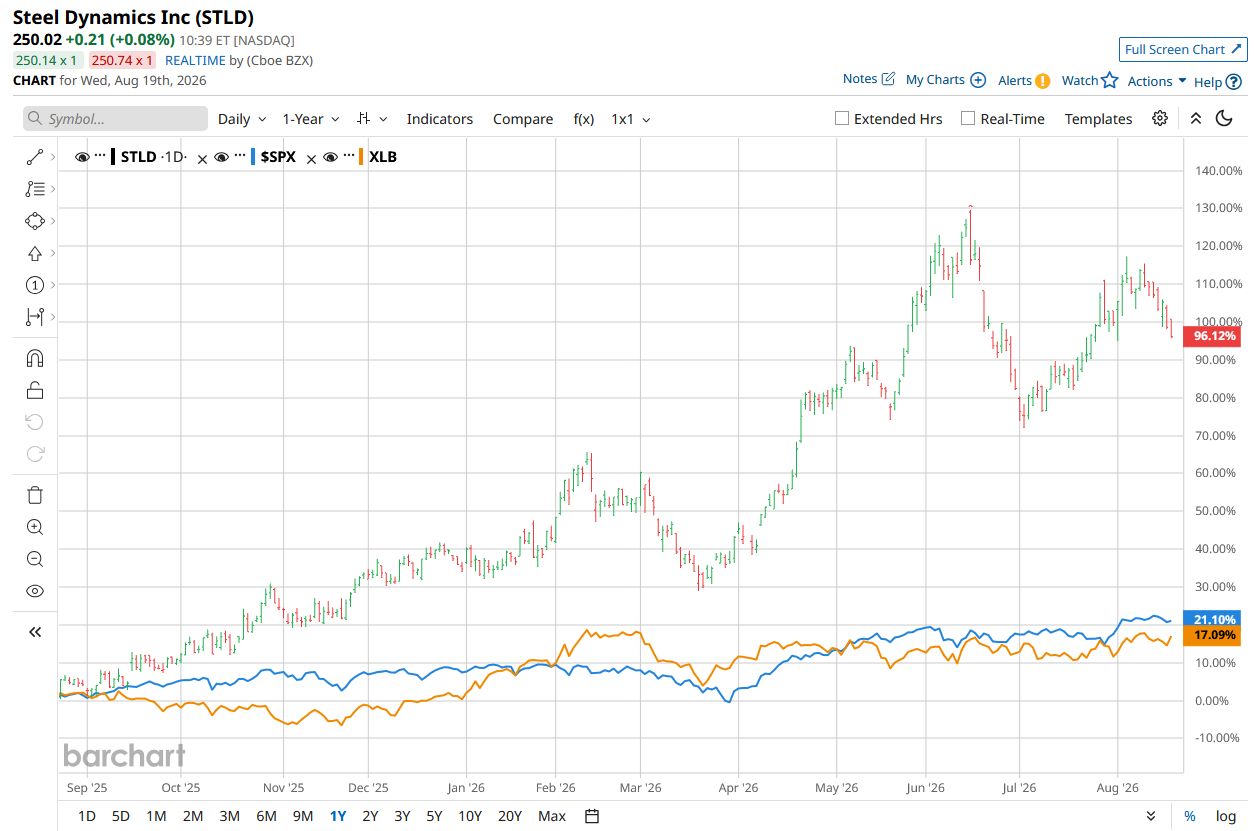Open the 1-Year period dropdown

coord(311,118)
